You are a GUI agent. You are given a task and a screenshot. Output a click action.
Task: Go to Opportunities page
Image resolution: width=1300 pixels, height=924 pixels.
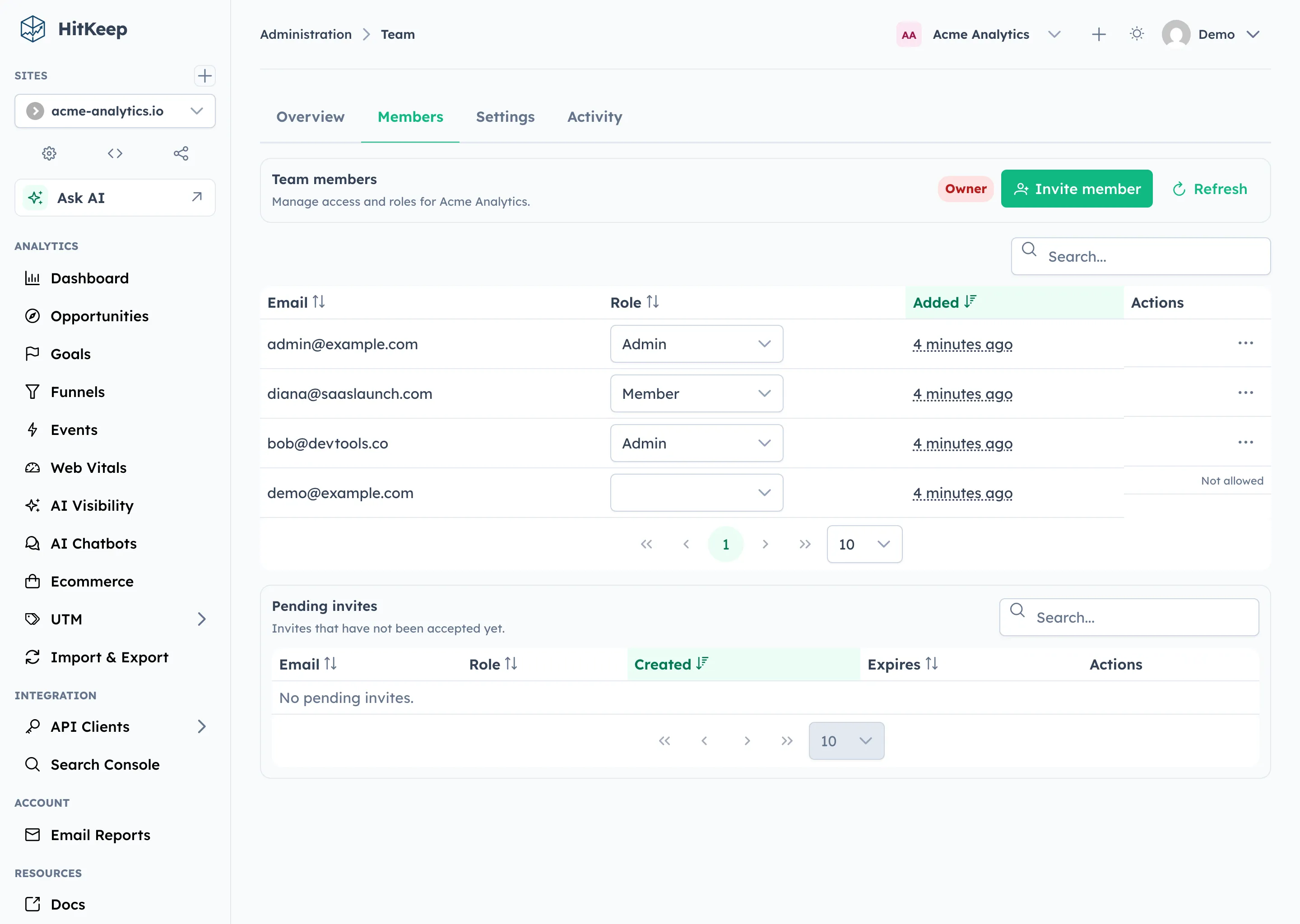click(115, 316)
